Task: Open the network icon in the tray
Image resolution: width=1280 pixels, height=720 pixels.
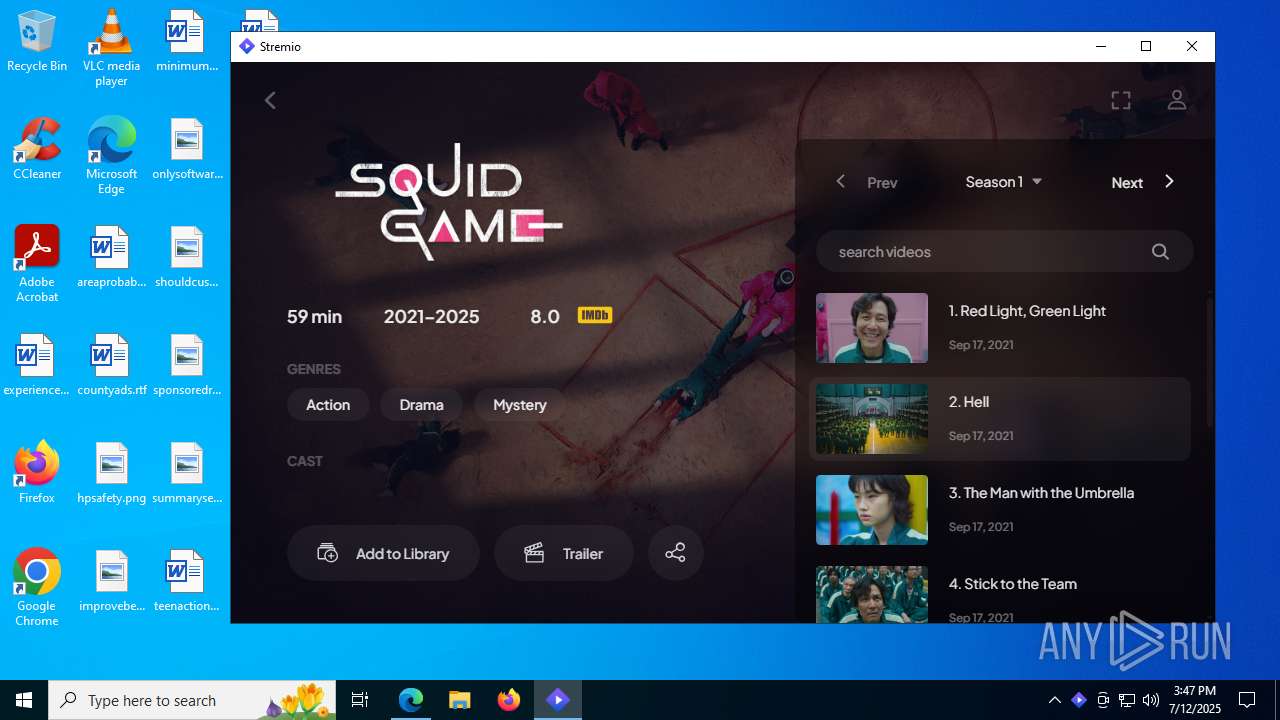Action: click(1127, 700)
